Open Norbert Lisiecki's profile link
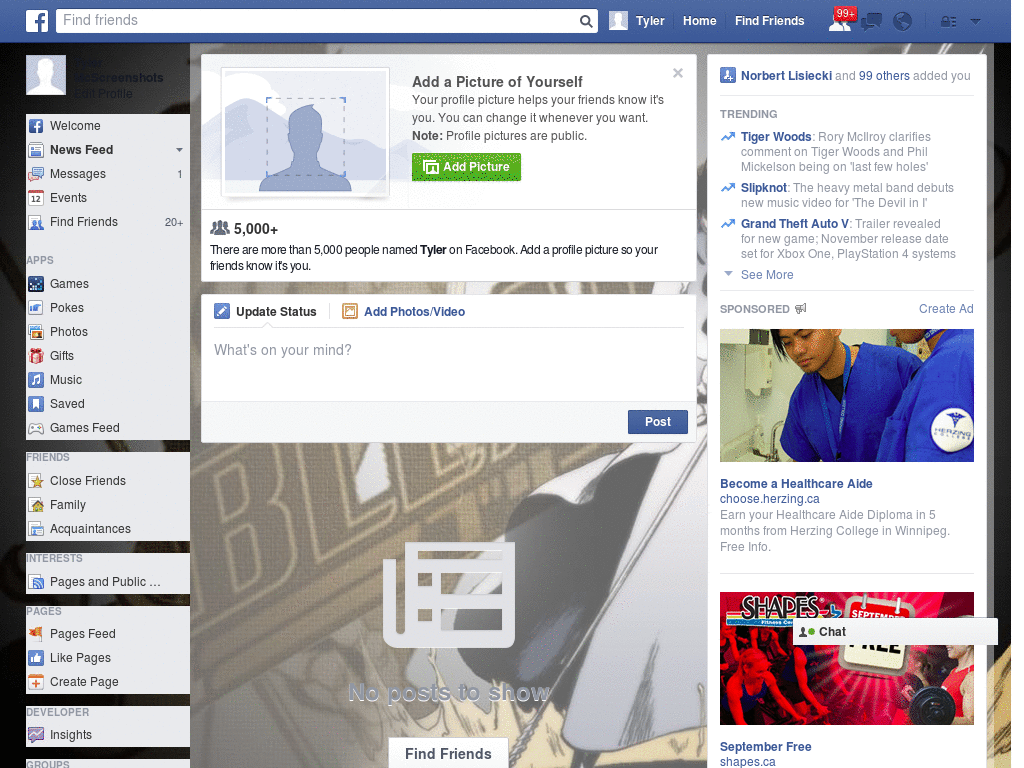 coord(786,76)
